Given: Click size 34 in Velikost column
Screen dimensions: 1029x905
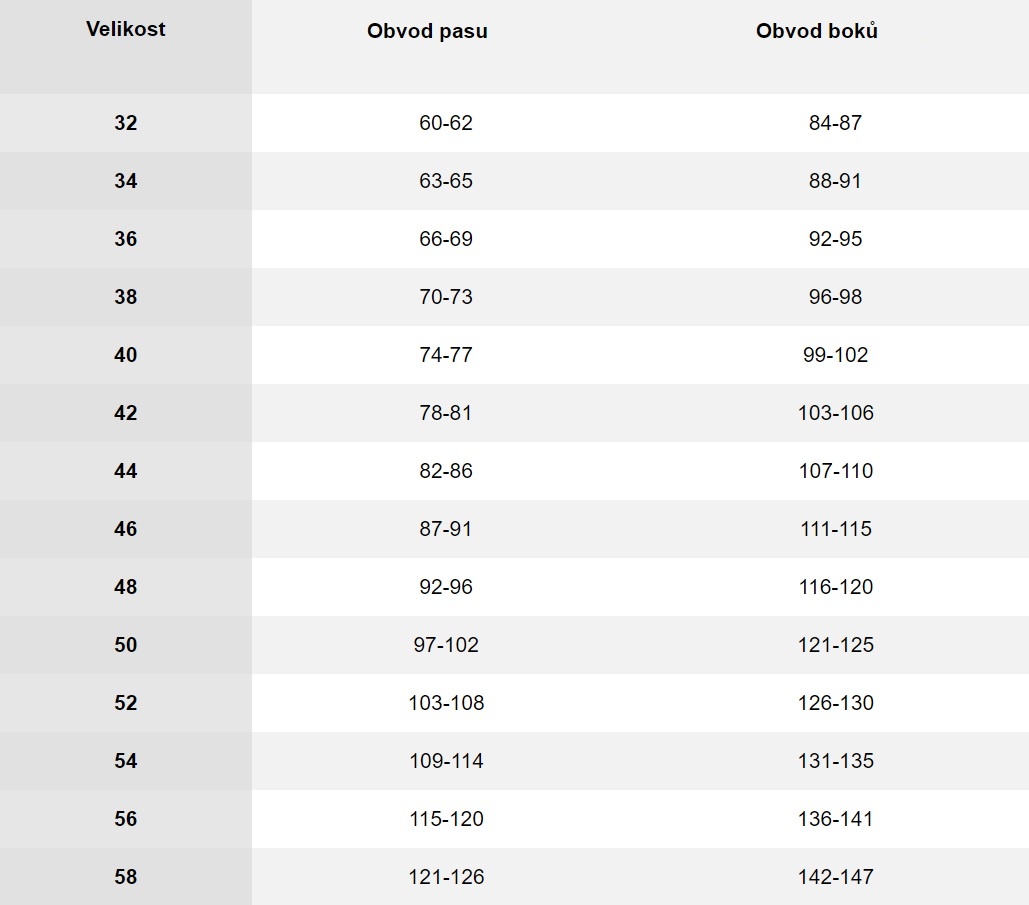Looking at the screenshot, I should point(125,180).
